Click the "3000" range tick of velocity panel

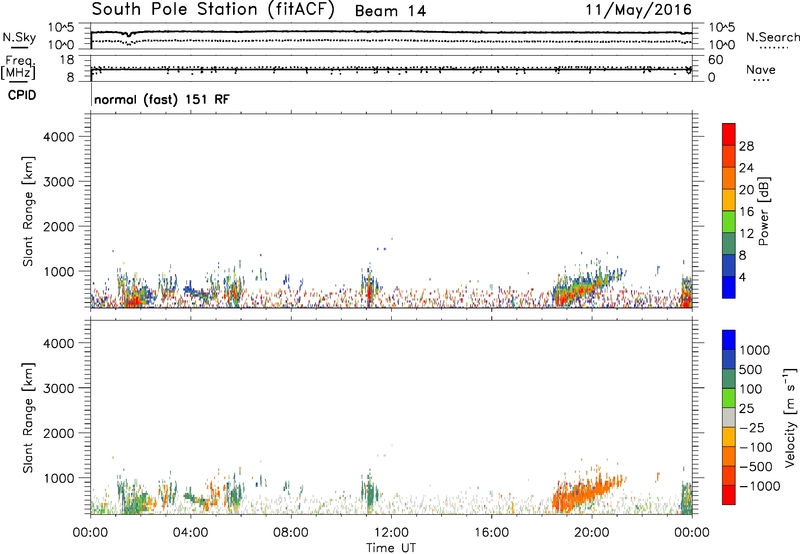pyautogui.click(x=59, y=388)
